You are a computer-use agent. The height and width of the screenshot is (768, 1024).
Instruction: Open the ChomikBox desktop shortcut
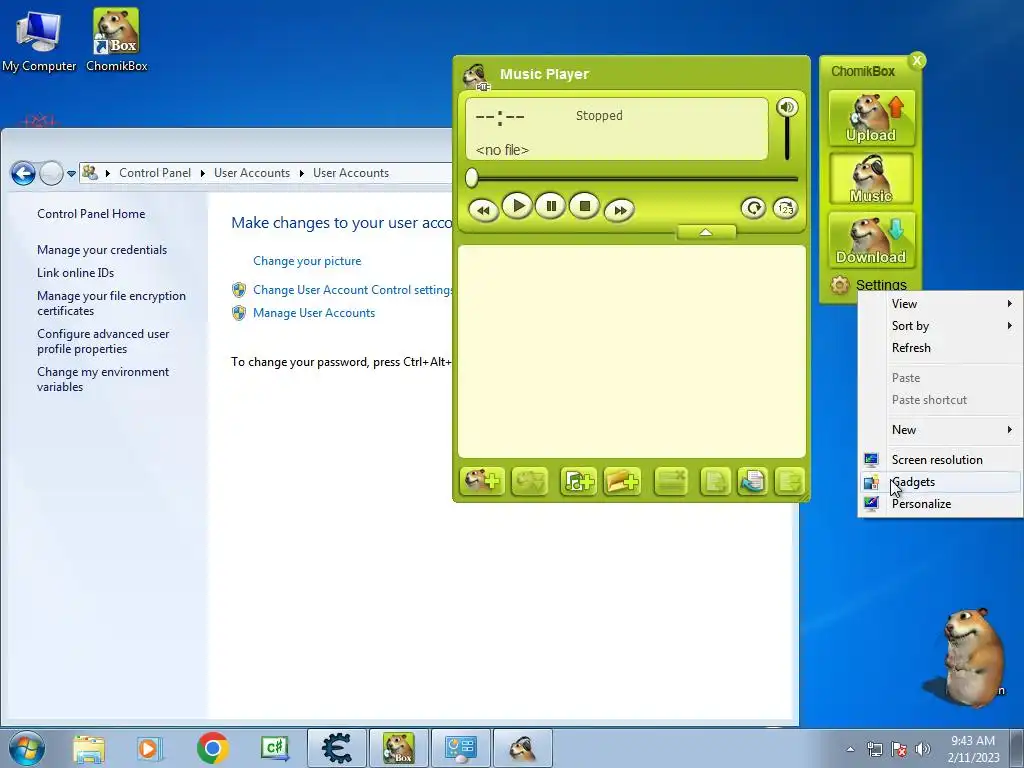pos(116,41)
